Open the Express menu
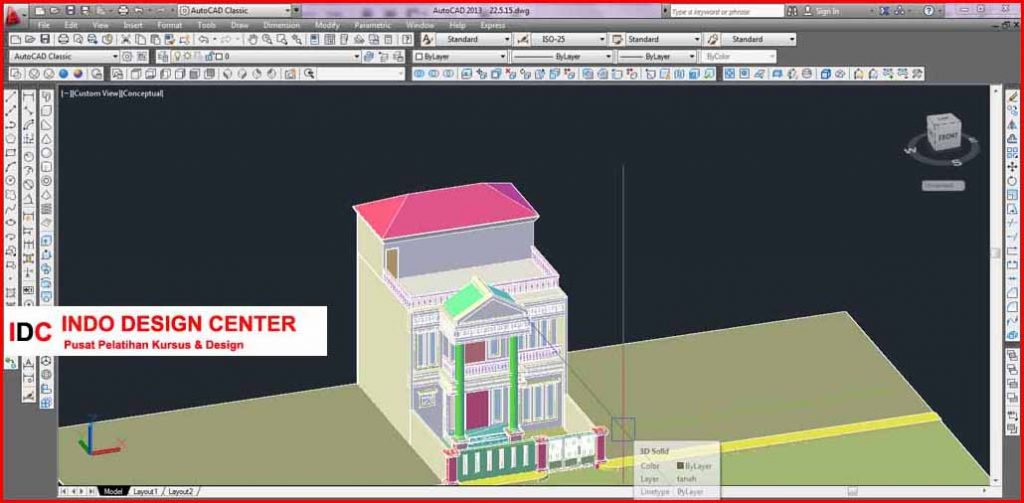This screenshot has height=503, width=1024. click(492, 25)
